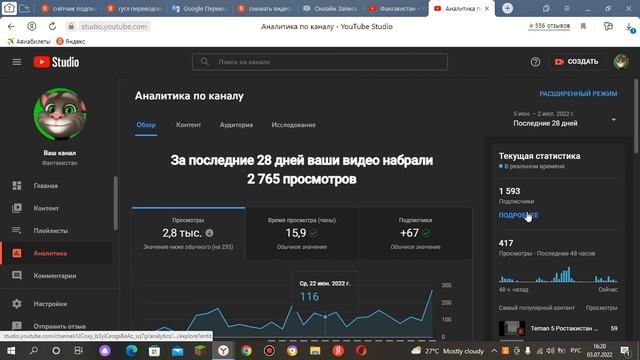Click the weather 27°C Mostly cloudy widget
This screenshot has height=360, width=640.
click(447, 351)
